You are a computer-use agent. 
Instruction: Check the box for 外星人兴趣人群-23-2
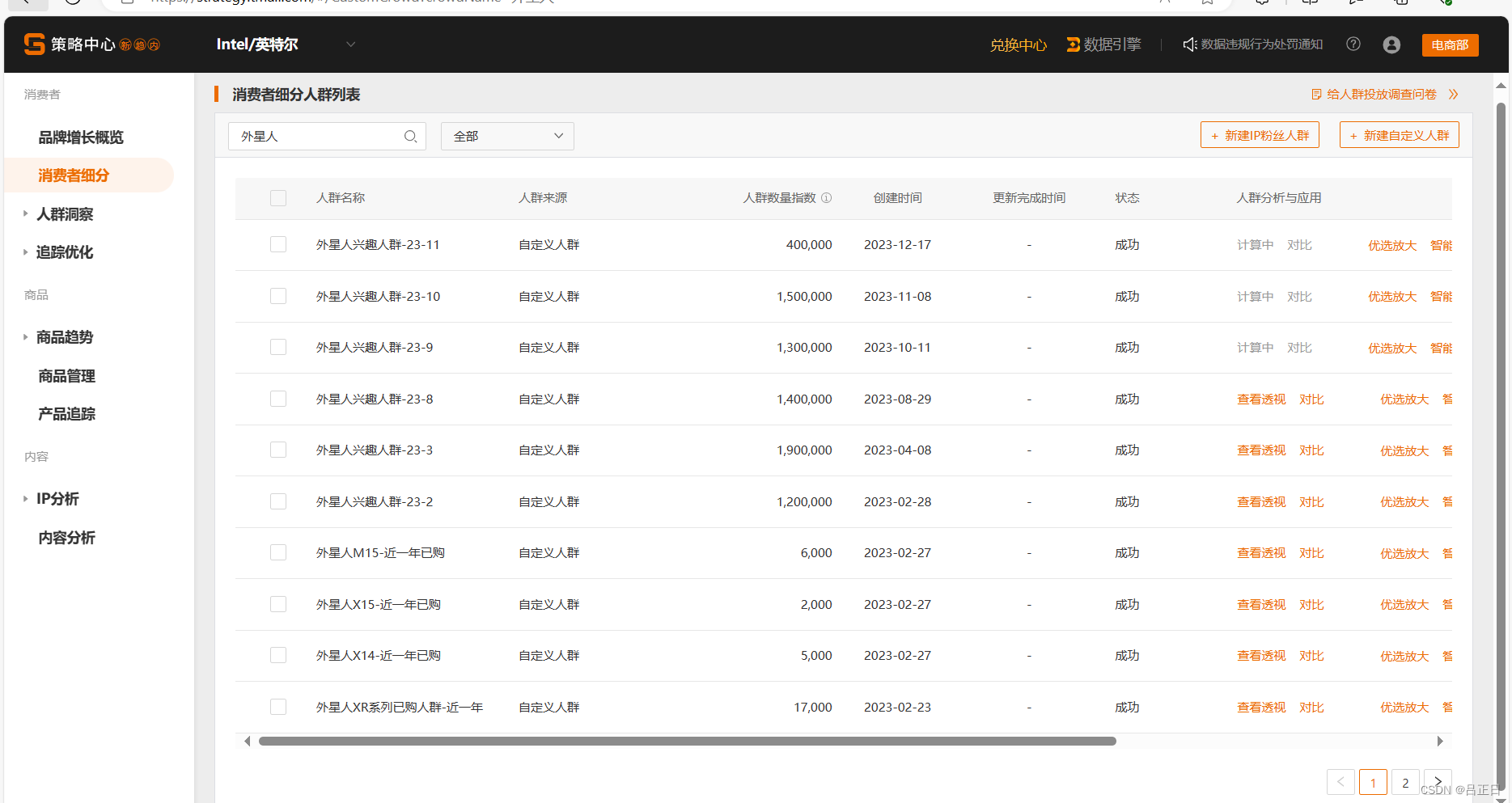point(278,501)
